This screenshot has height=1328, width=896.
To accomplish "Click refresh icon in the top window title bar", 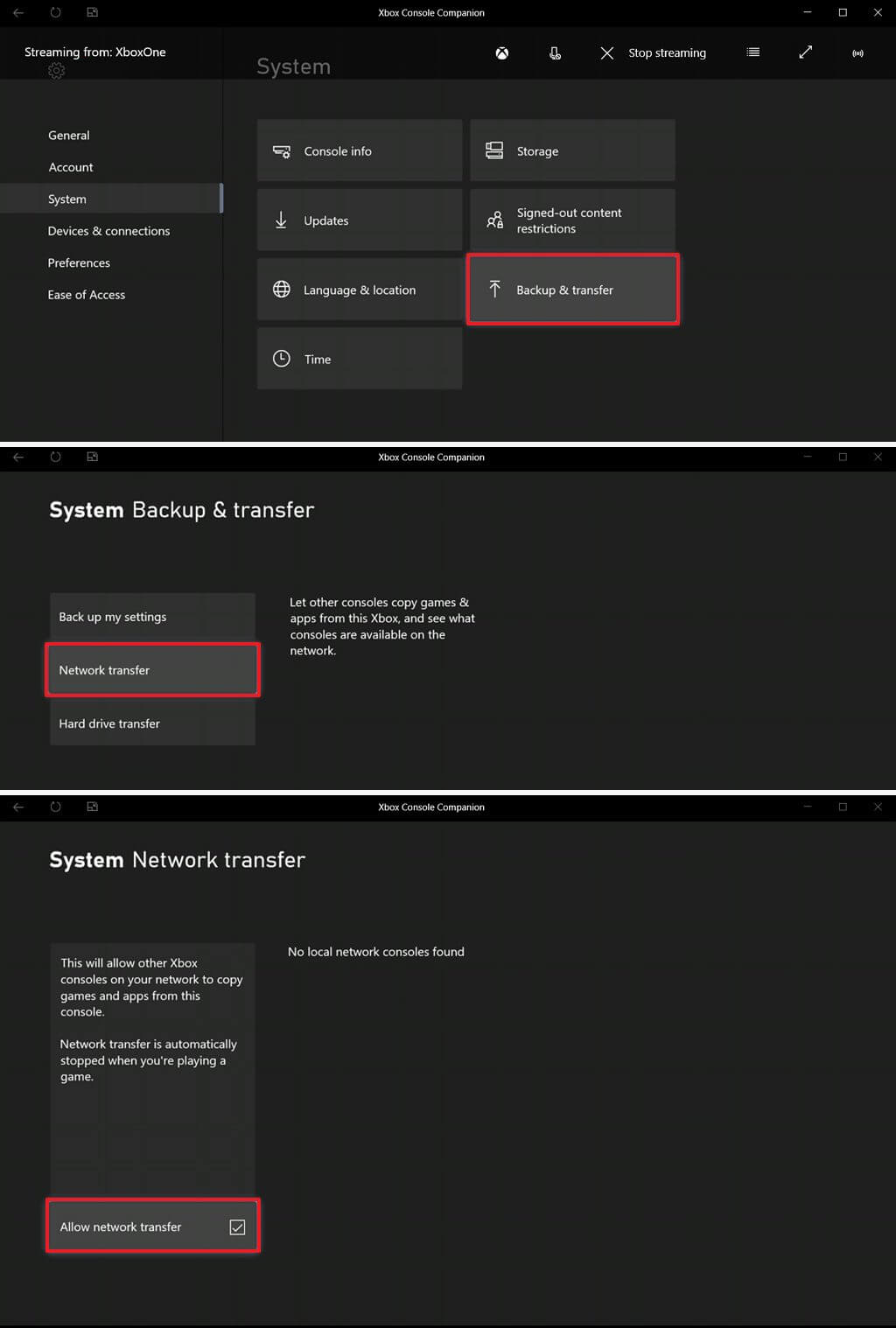I will 55,12.
